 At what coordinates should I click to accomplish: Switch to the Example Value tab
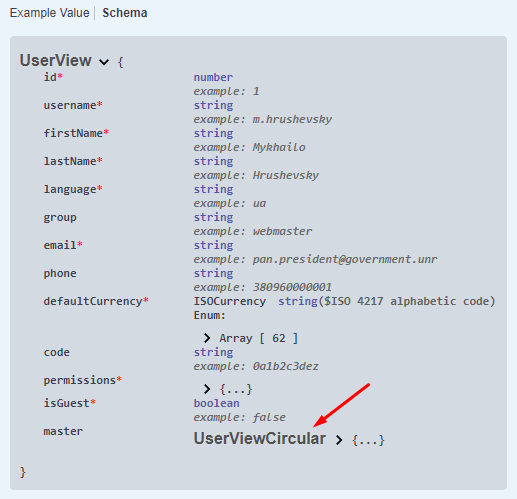(x=50, y=13)
